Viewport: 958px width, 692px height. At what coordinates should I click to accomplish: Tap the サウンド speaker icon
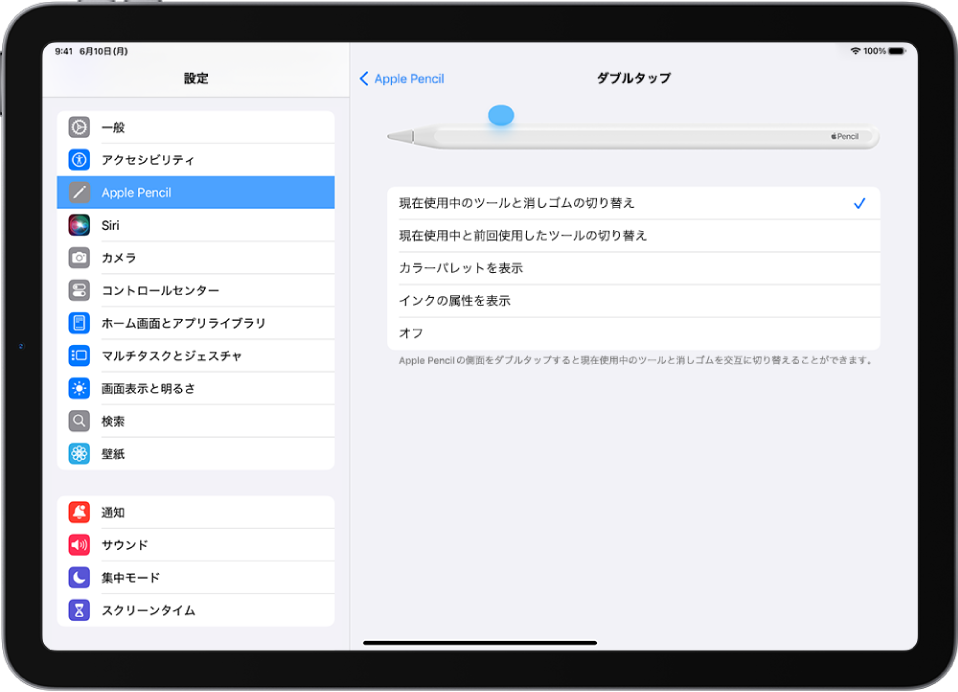[79, 545]
